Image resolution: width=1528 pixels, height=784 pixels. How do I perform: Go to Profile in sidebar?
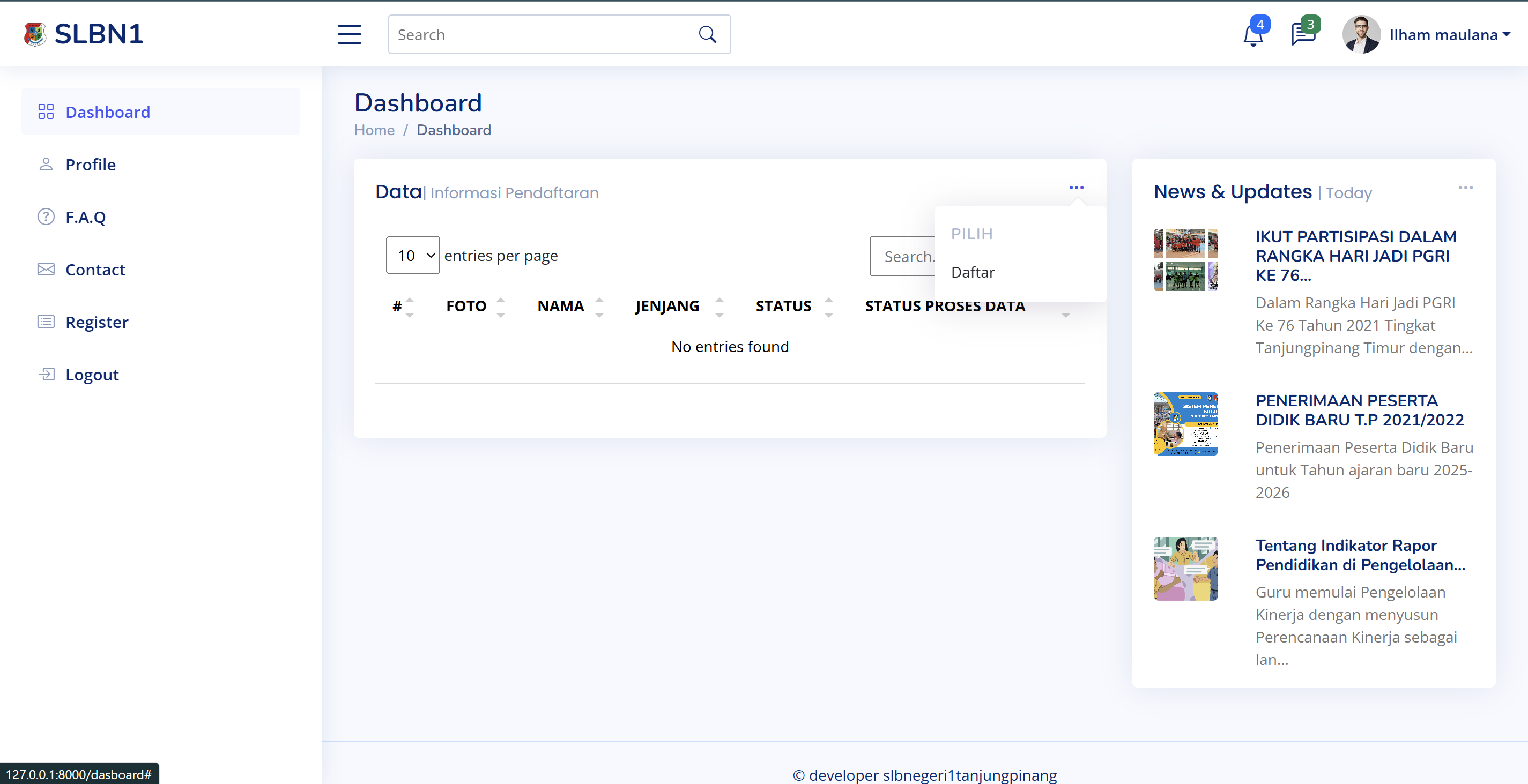tap(90, 165)
